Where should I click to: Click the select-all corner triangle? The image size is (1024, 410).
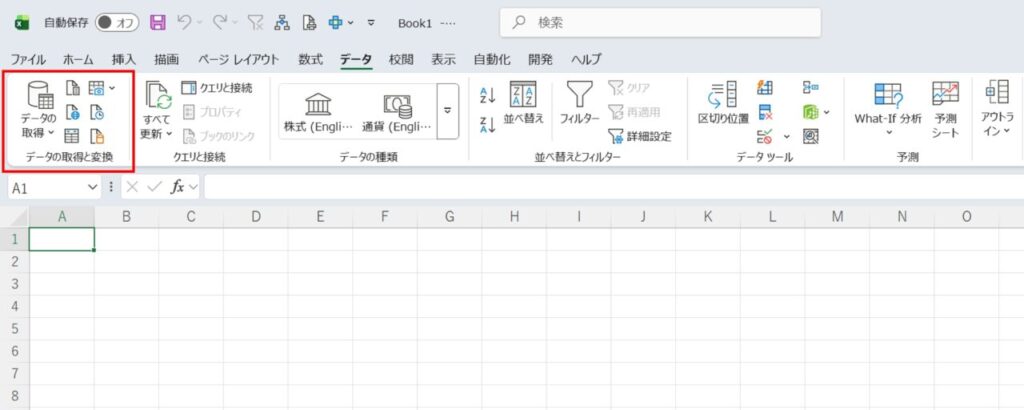[19, 217]
